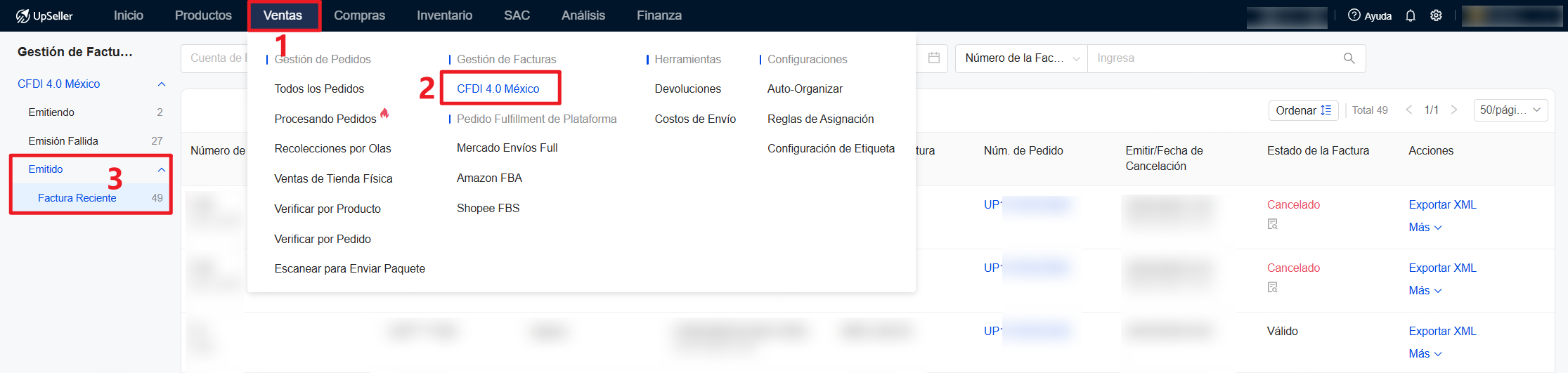
Task: Open Reglas de Asignación
Action: 820,119
